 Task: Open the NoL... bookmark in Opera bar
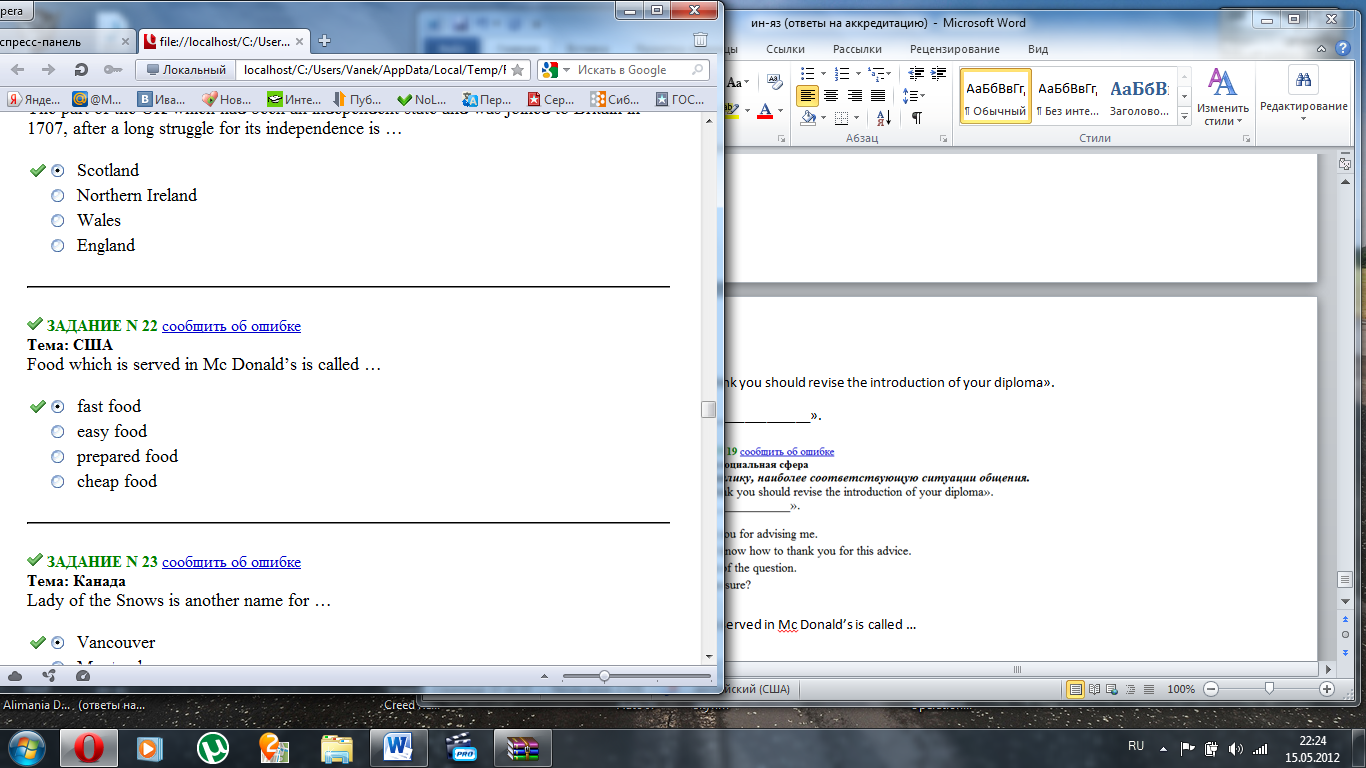point(422,99)
